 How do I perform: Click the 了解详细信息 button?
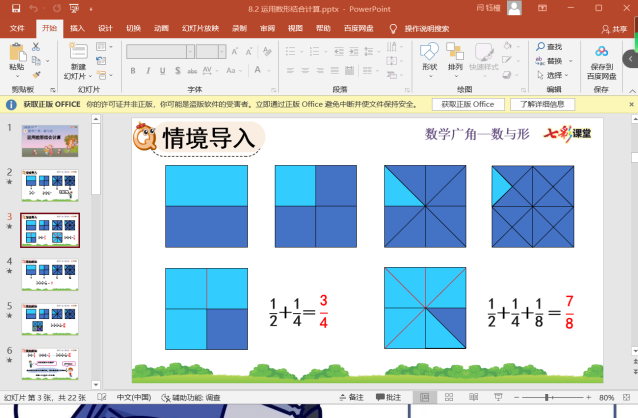click(543, 104)
